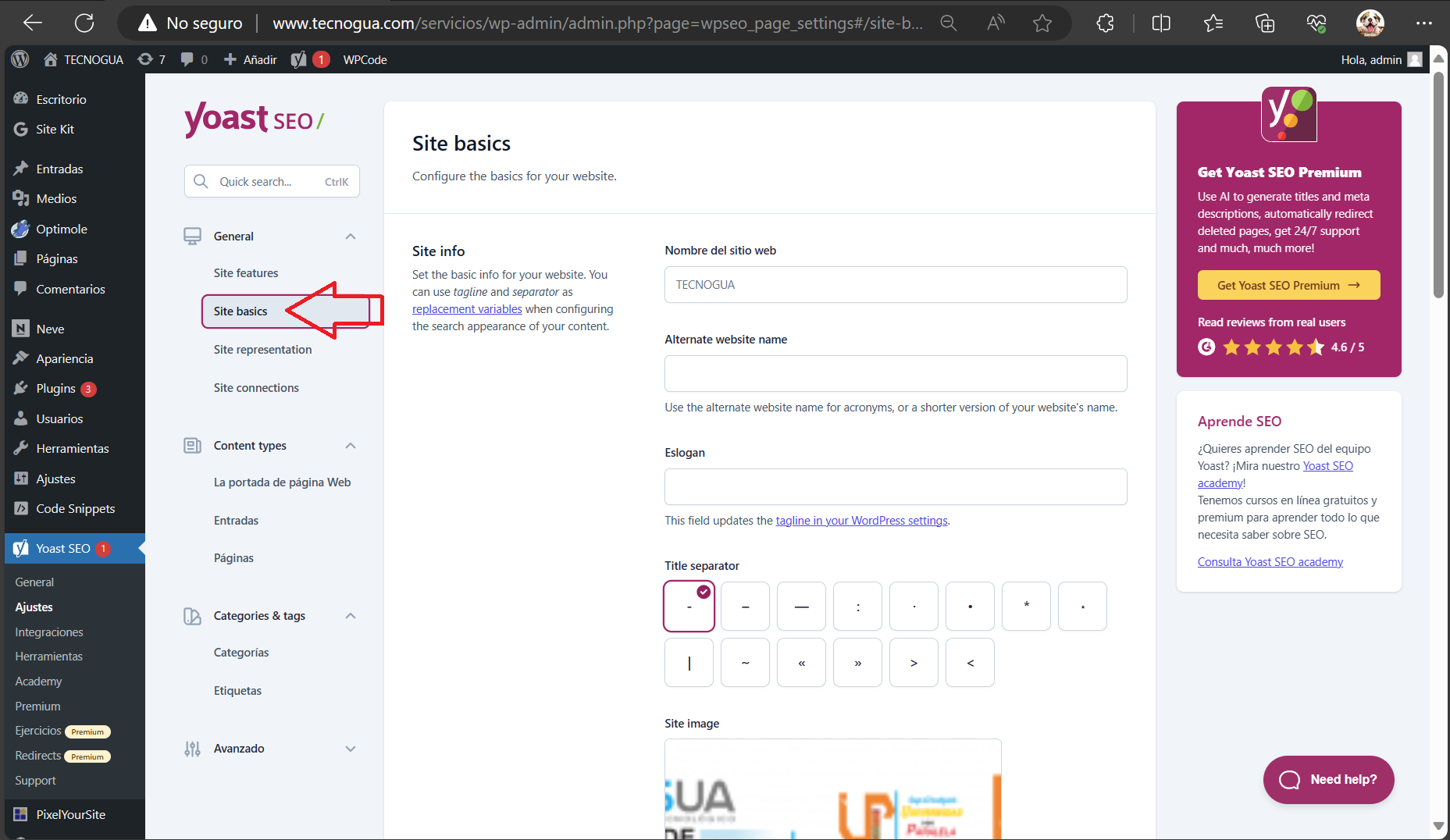1450x840 pixels.
Task: Open Integraciones under Yoast SEO
Action: coord(49,632)
